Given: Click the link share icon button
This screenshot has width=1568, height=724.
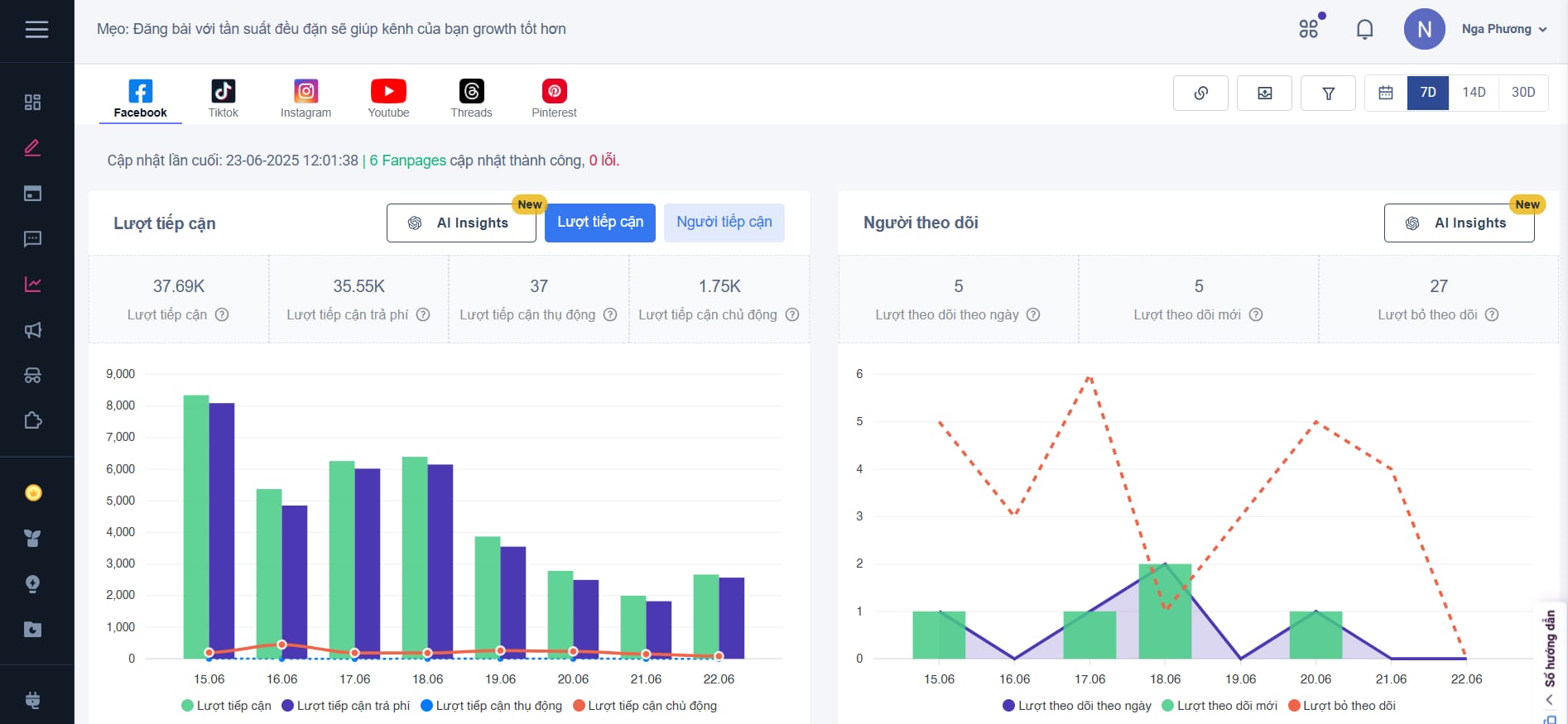Looking at the screenshot, I should (x=1200, y=93).
